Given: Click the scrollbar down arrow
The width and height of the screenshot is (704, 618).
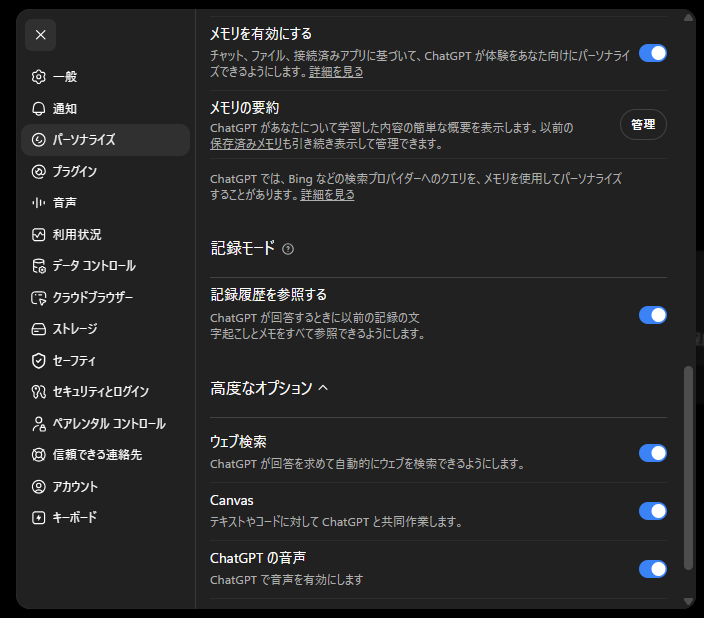Looking at the screenshot, I should [x=688, y=601].
